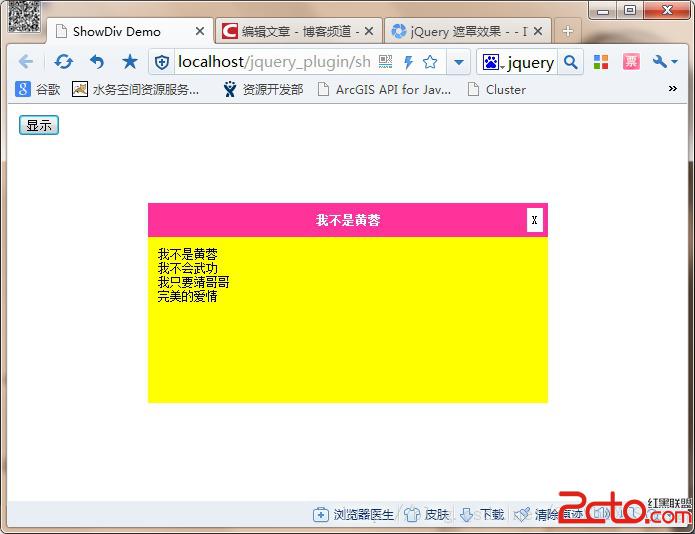Viewport: 695px width, 534px height.
Task: Click the 显示 button
Action: point(39,125)
